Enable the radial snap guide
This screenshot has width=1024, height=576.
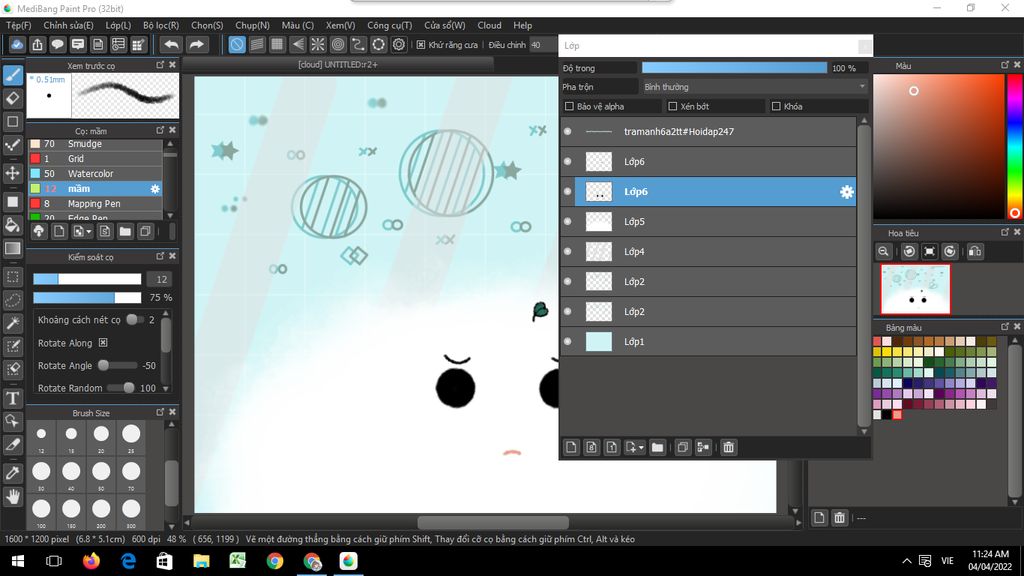tap(317, 44)
